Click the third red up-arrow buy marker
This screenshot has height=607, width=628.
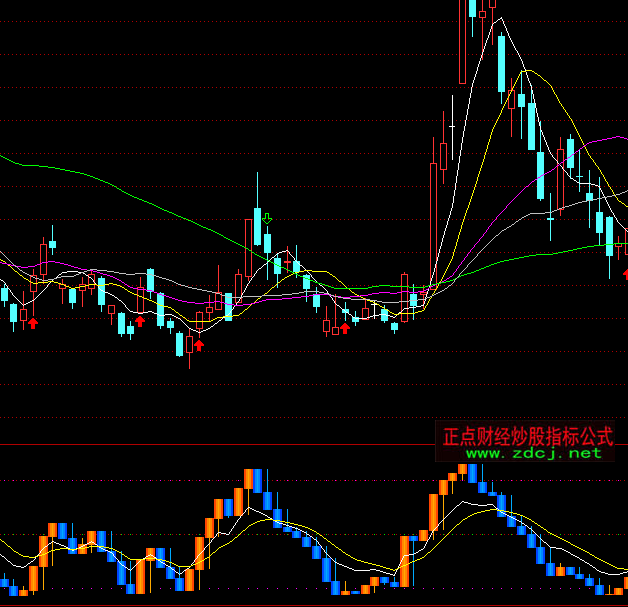coord(199,345)
